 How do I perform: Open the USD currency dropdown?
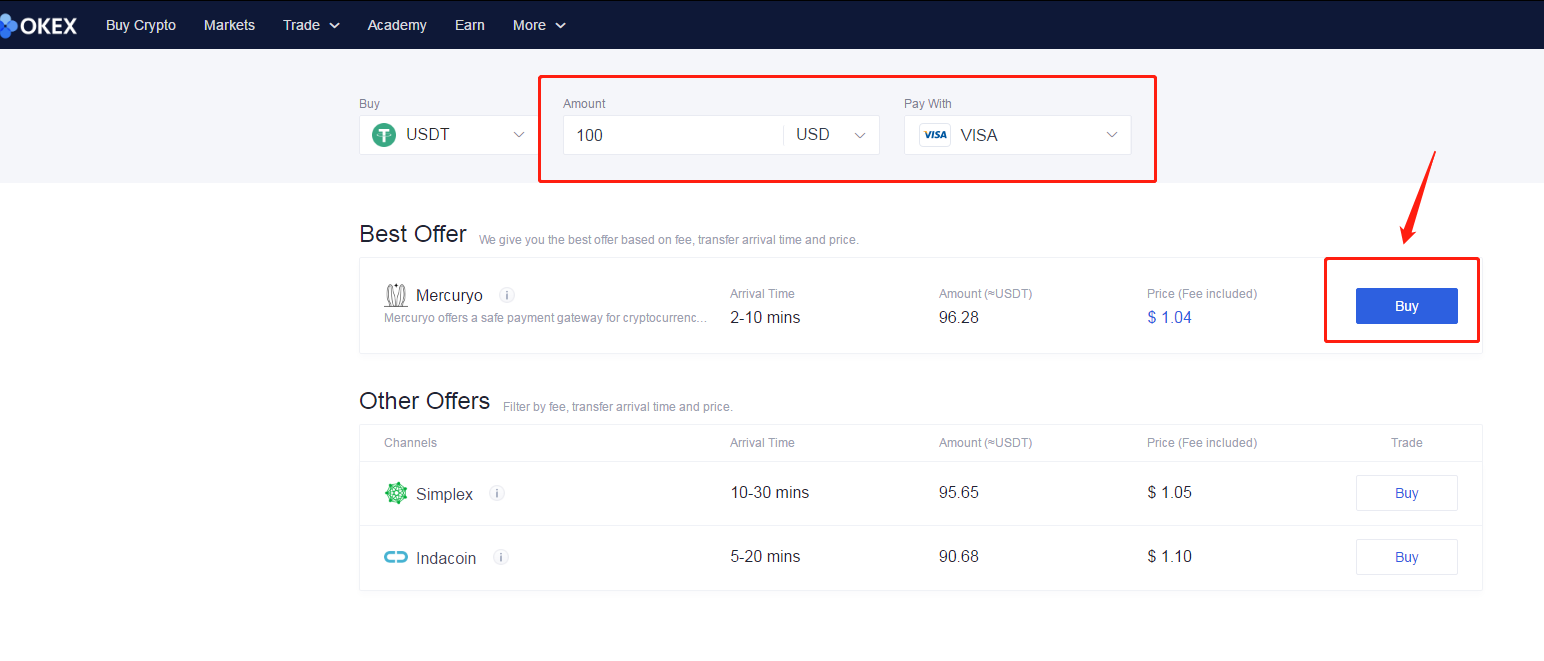point(831,135)
